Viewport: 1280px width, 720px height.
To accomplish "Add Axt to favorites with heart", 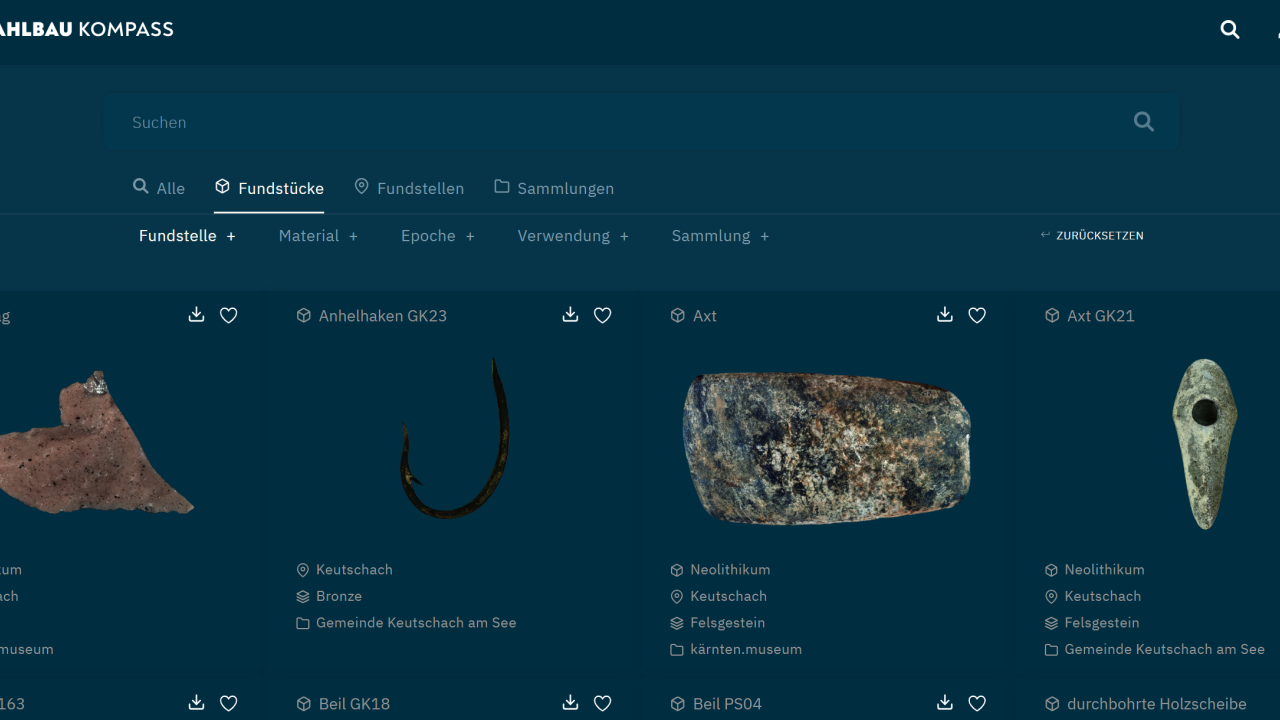I will [x=977, y=315].
